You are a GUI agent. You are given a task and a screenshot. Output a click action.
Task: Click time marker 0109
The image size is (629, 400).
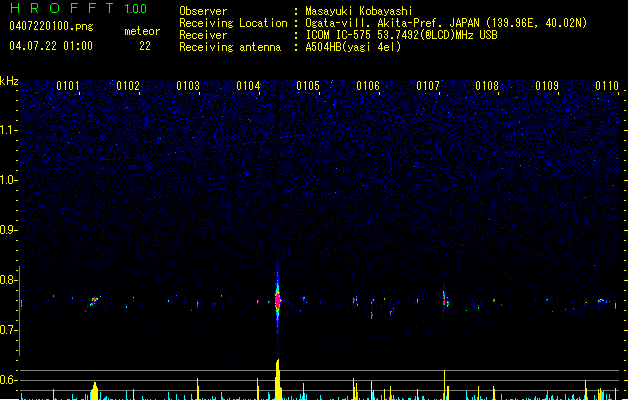(547, 86)
